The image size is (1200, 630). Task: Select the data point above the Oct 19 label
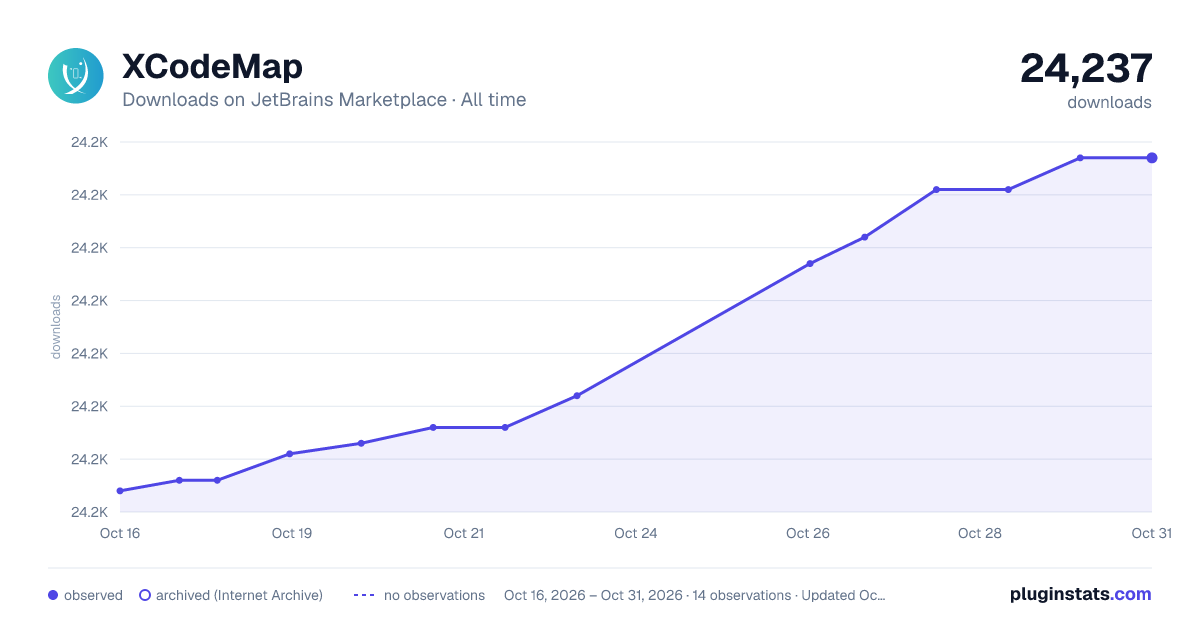[290, 454]
